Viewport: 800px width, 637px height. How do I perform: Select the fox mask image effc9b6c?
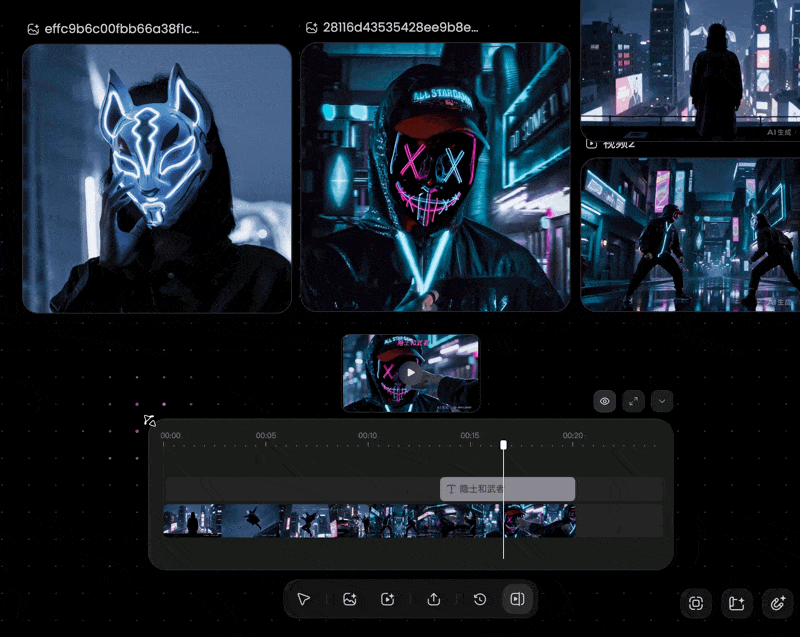(157, 178)
